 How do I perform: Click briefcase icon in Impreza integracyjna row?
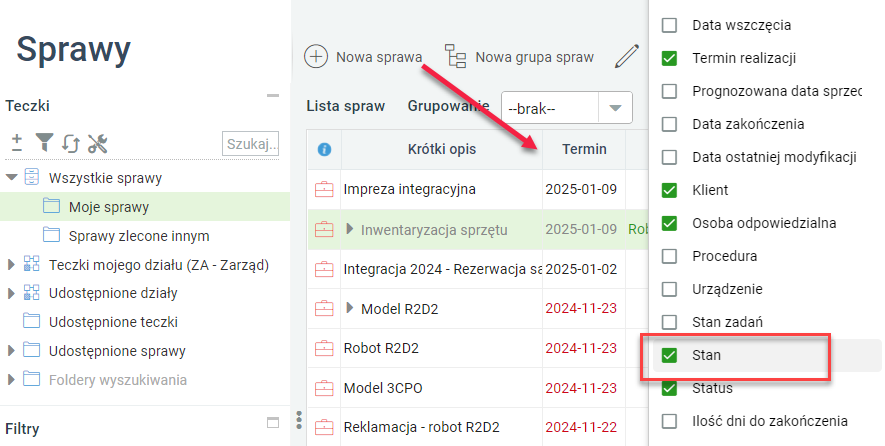(324, 189)
